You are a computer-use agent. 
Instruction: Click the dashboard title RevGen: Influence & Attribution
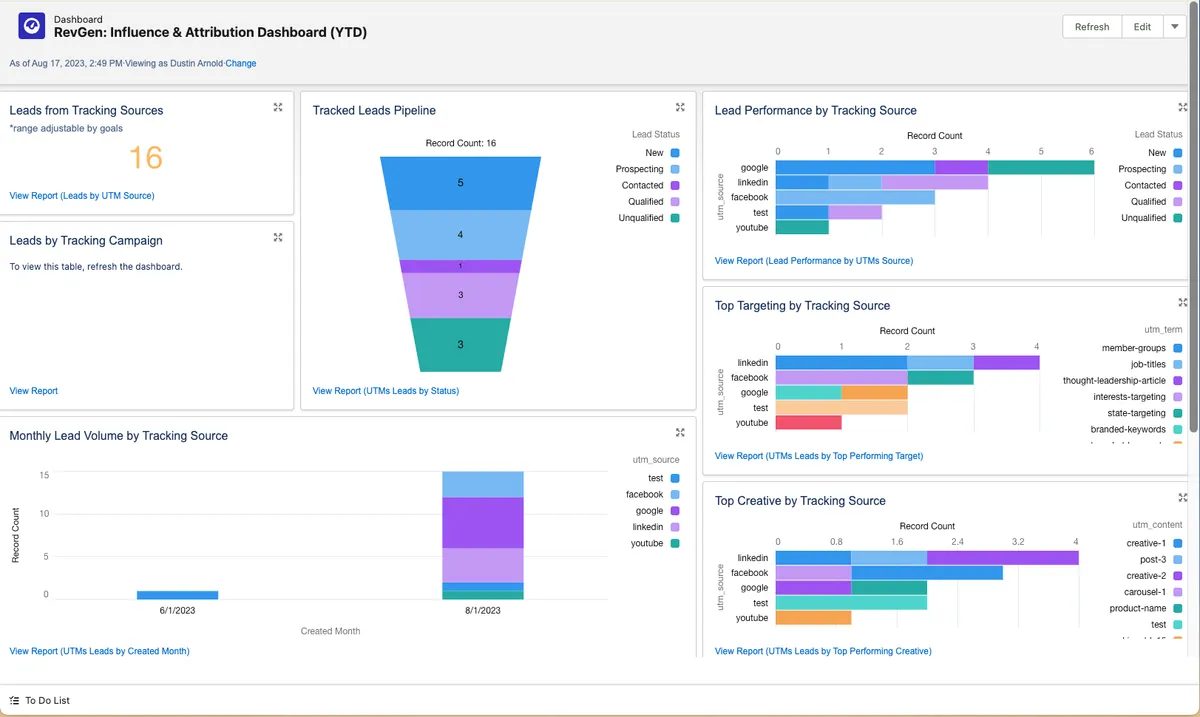pos(211,32)
